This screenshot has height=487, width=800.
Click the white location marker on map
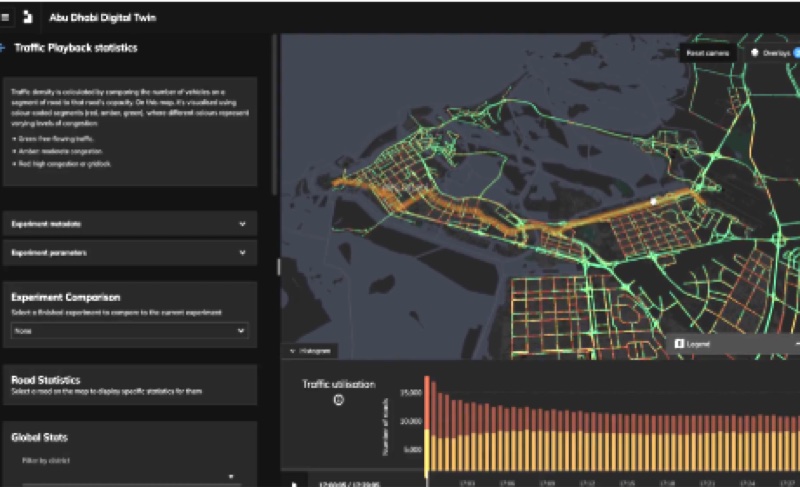coord(653,201)
